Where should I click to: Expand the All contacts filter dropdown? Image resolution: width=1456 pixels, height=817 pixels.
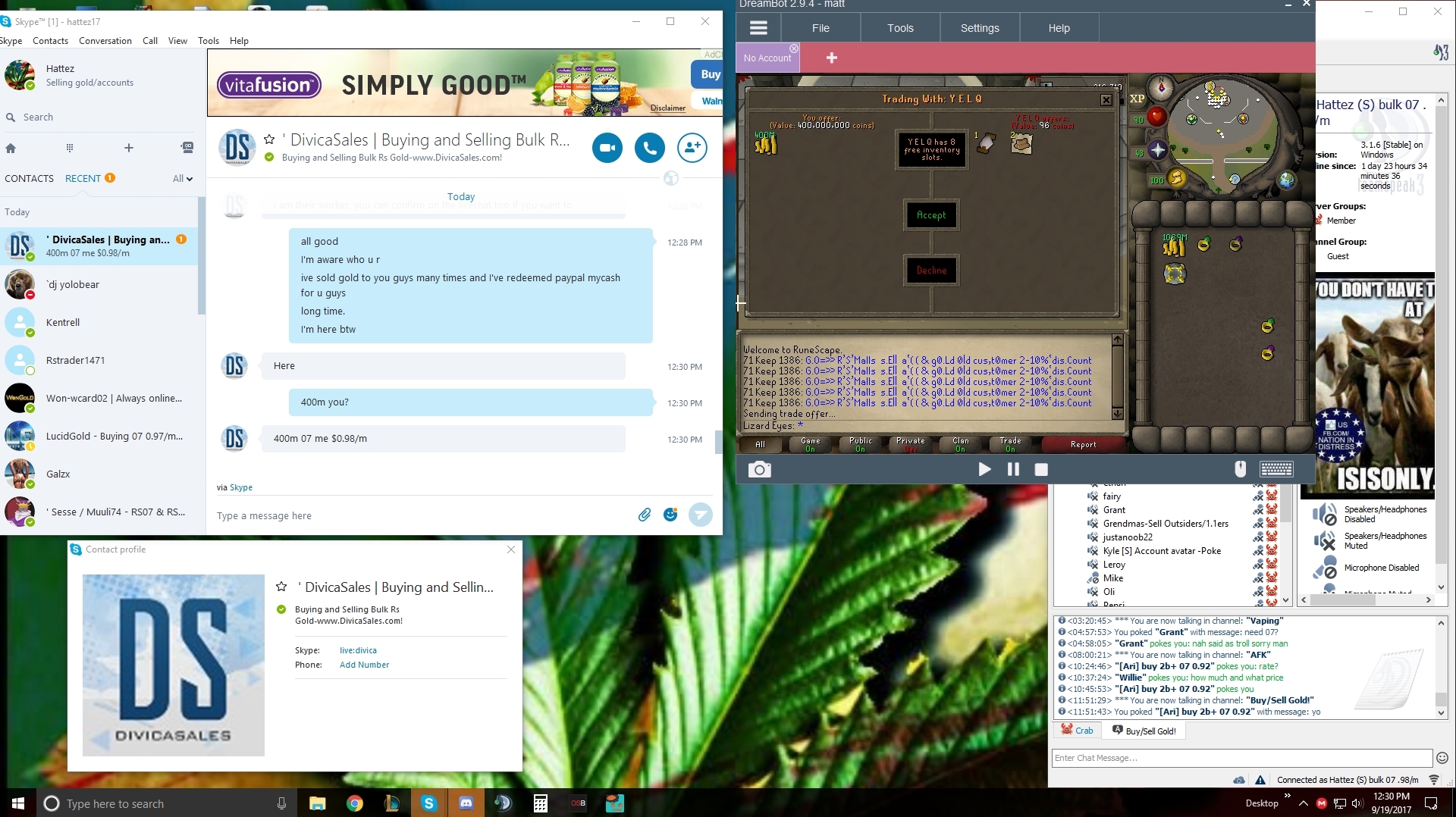(x=183, y=179)
